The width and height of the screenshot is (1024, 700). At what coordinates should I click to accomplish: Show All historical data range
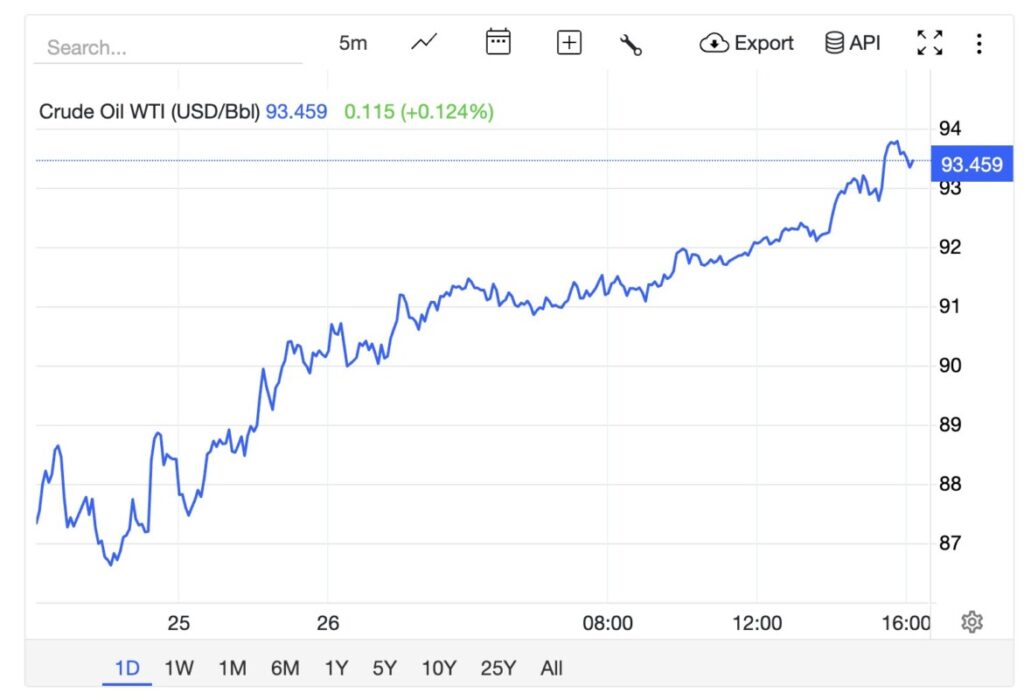click(551, 668)
